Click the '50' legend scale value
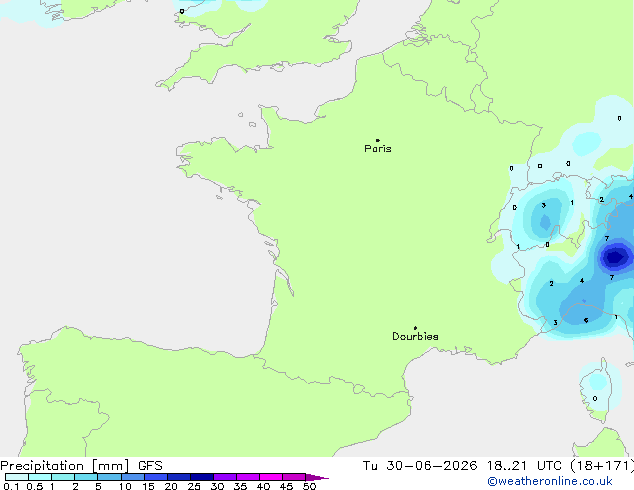634x490 pixels. click(309, 486)
